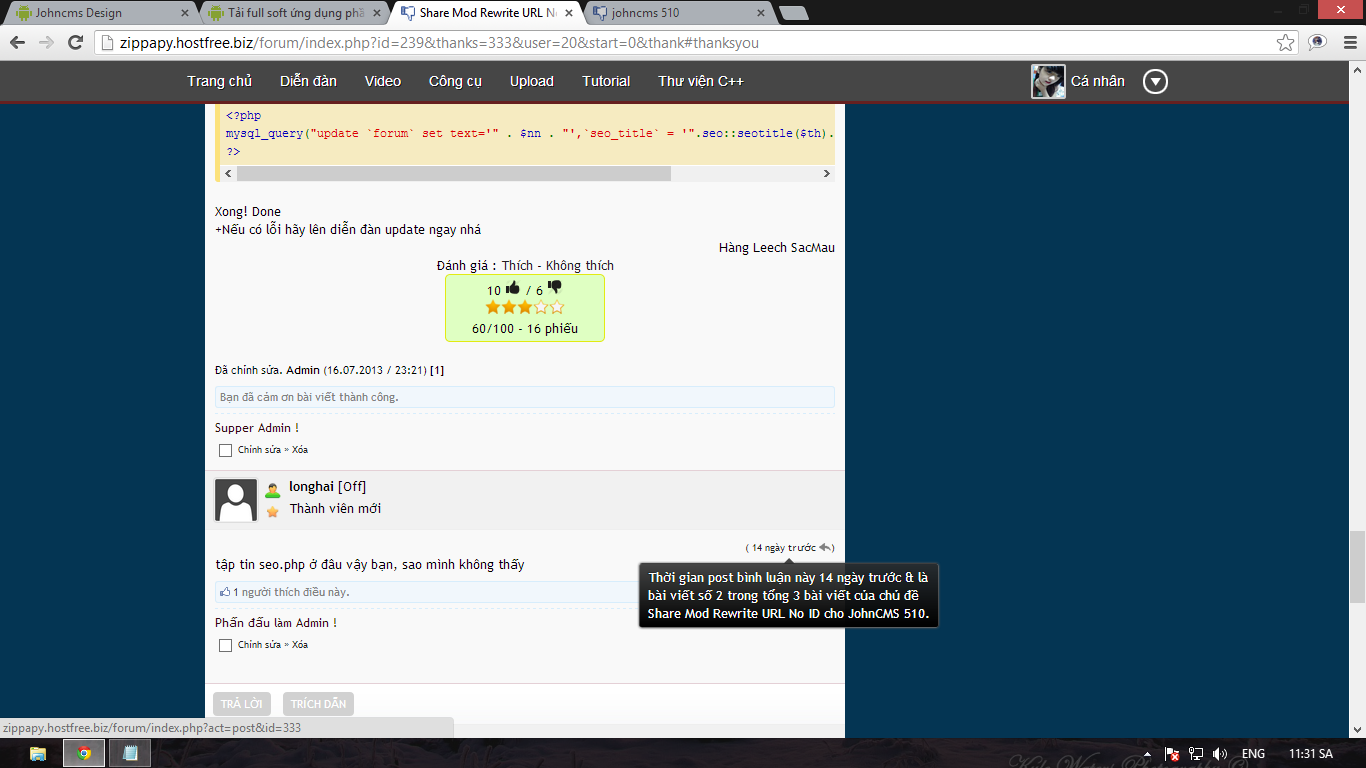This screenshot has height=768, width=1366.
Task: Close the Share Mod Rewrite URL tab
Action: coord(568,13)
